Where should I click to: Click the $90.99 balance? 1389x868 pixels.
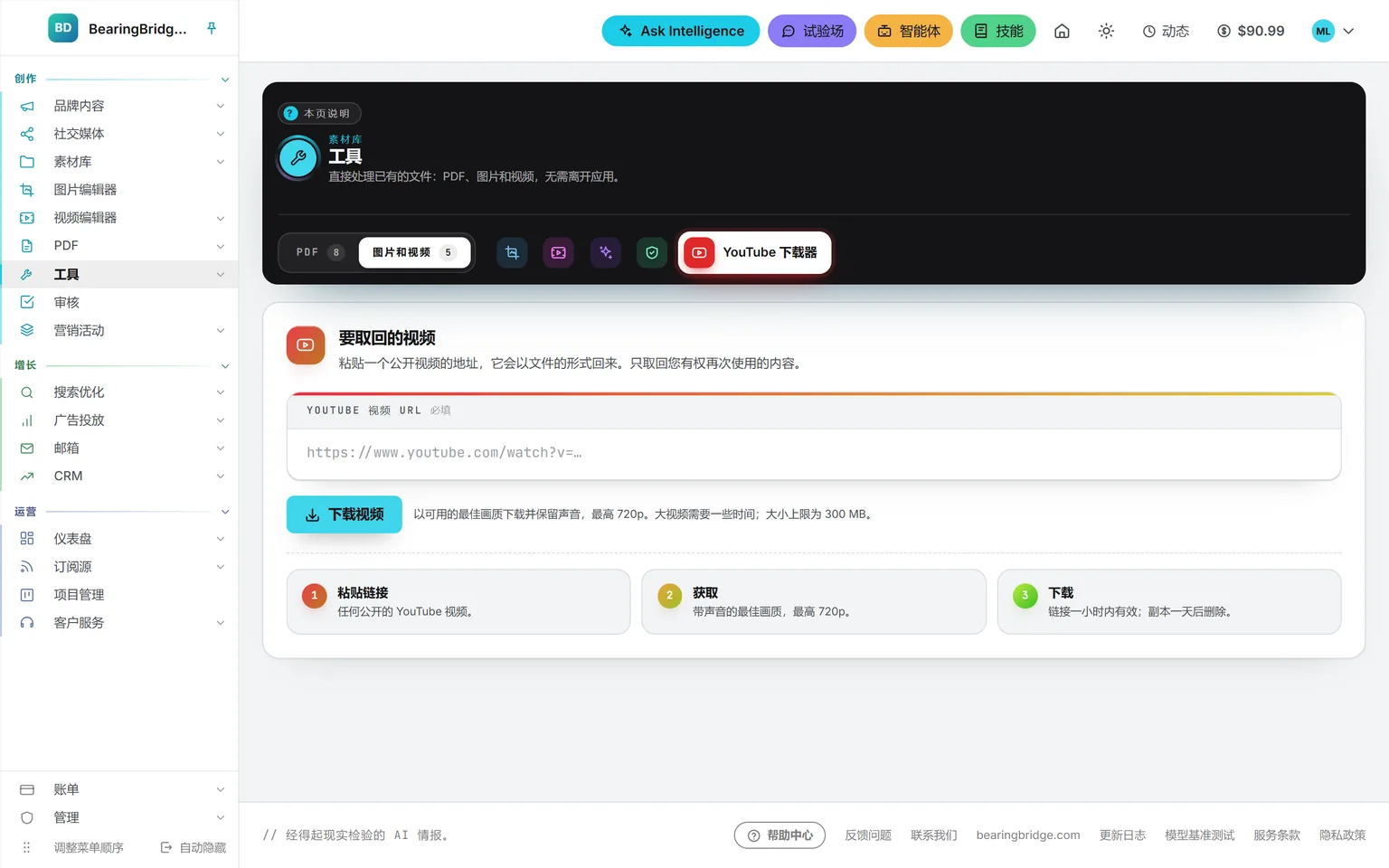(x=1251, y=31)
